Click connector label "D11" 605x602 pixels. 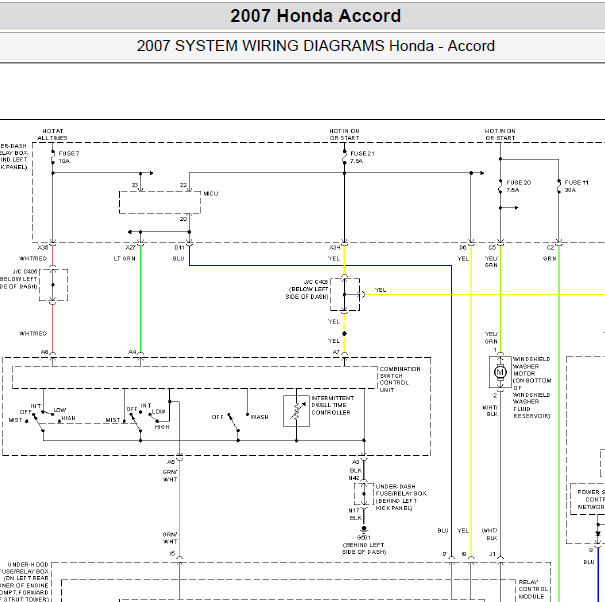point(179,247)
